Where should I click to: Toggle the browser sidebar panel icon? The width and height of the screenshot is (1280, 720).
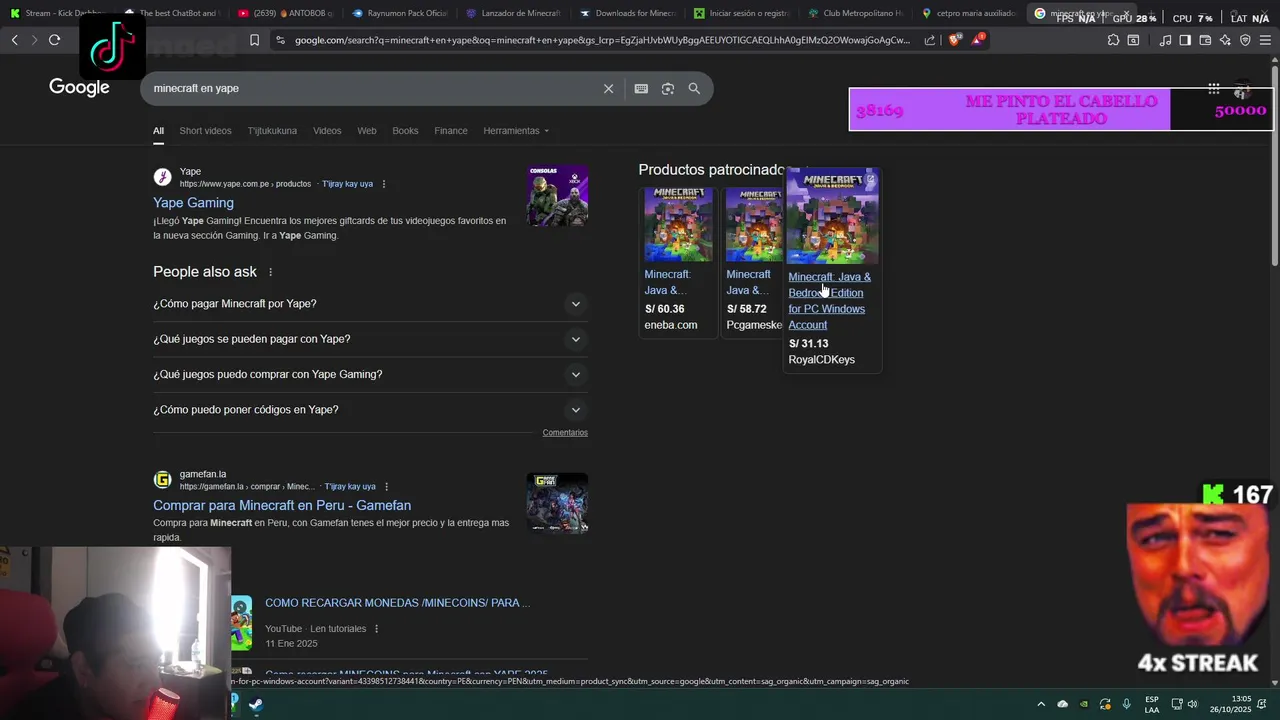1185,40
